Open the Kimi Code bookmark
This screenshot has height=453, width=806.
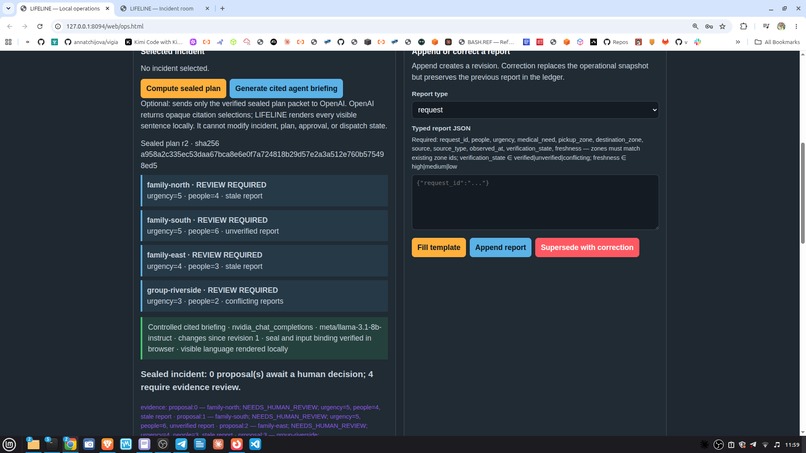pyautogui.click(x=154, y=42)
